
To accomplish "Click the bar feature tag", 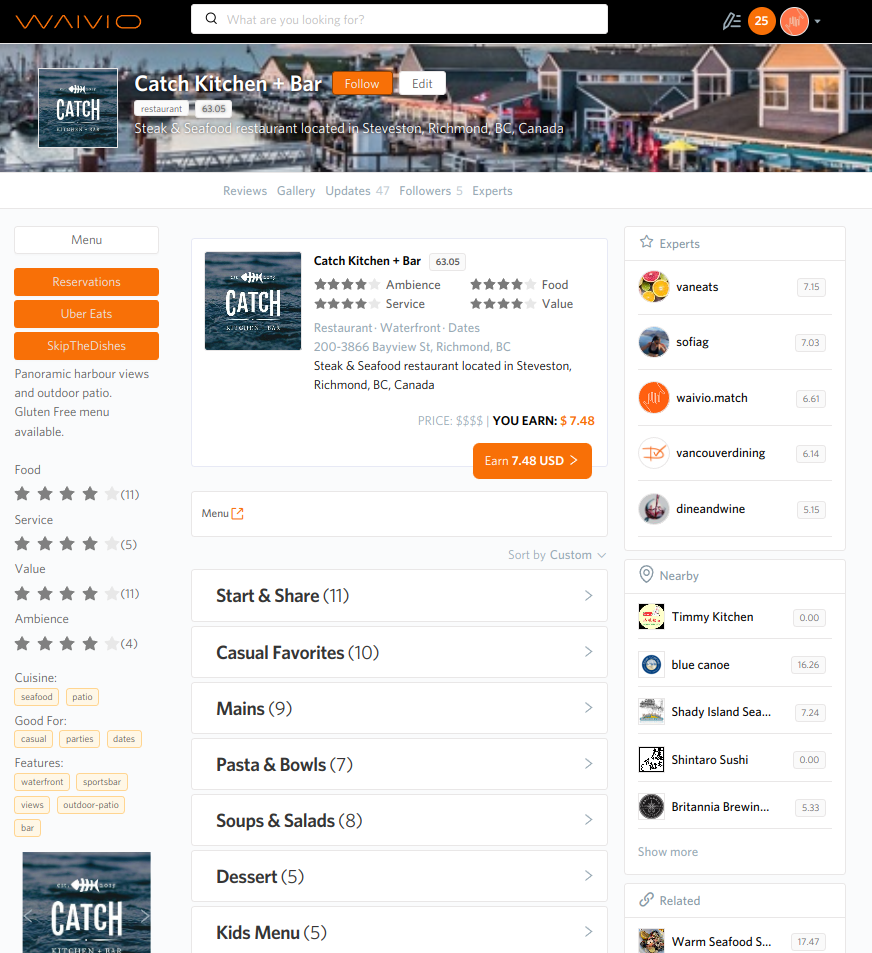I will (27, 828).
